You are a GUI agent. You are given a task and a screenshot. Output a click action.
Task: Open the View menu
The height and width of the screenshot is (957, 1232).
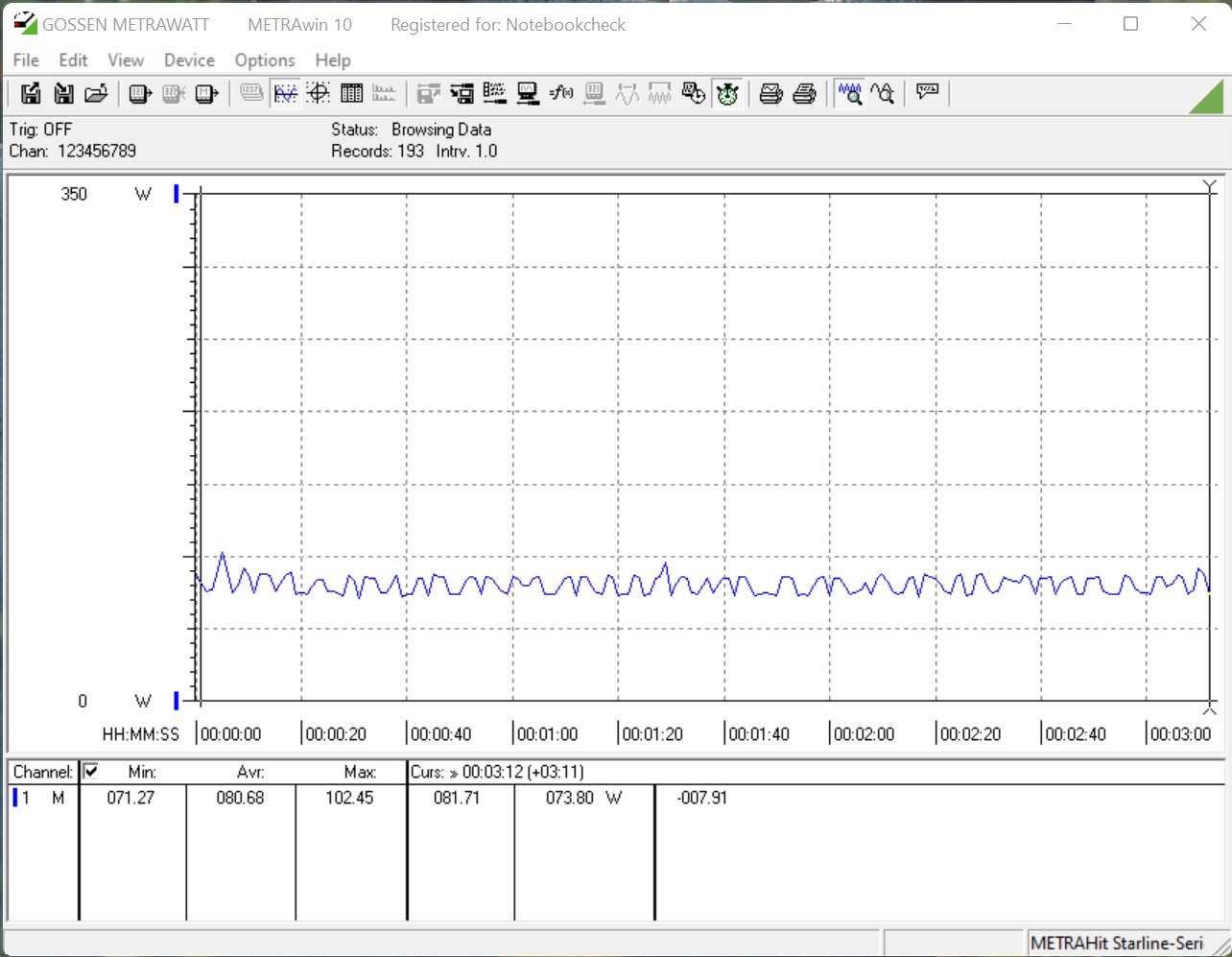[126, 60]
